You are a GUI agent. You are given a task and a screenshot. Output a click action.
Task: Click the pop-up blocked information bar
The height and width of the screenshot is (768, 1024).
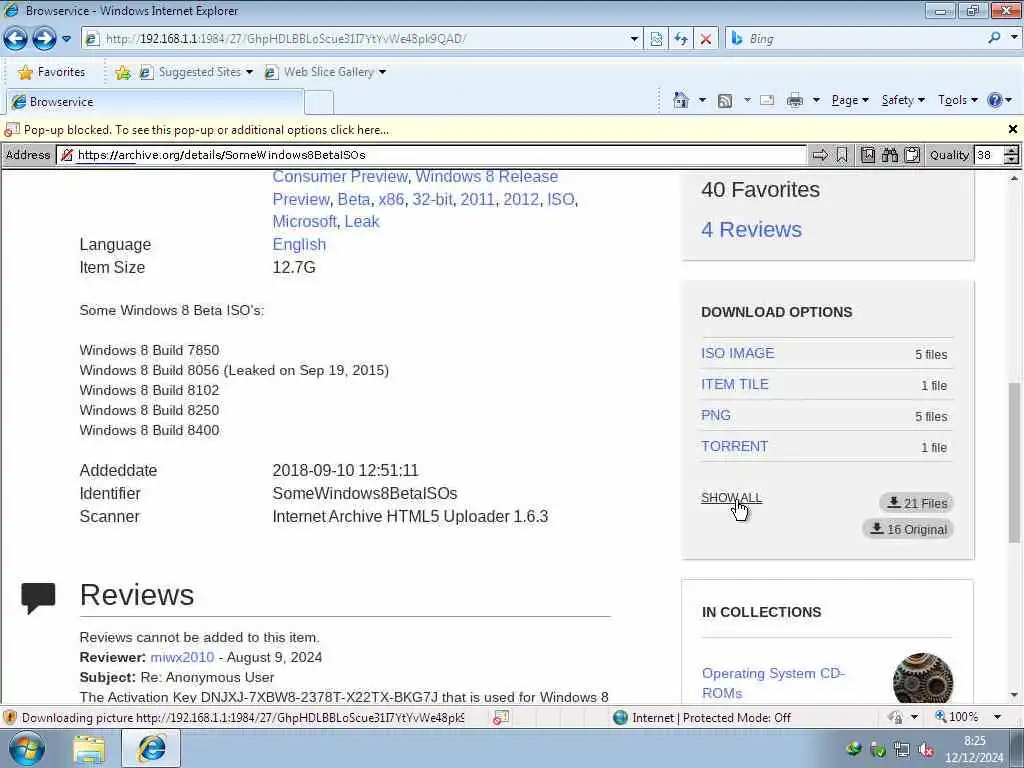point(503,130)
